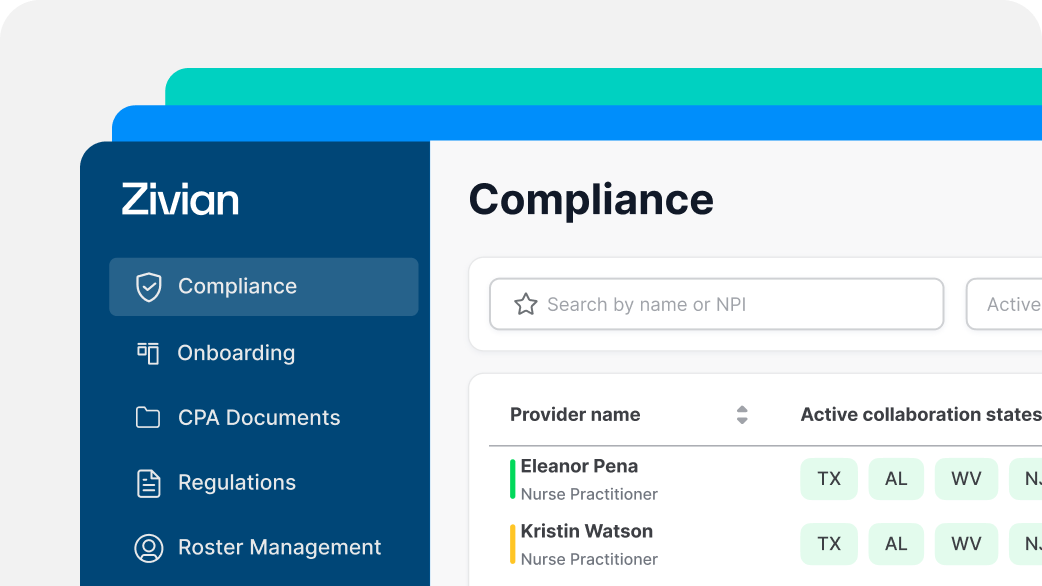Click the star icon in search box

(525, 305)
